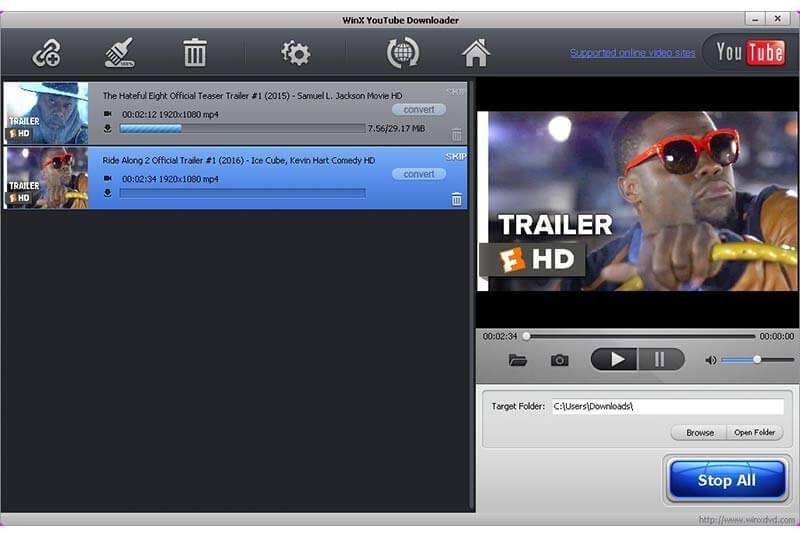Open Settings gear icon
Image resolution: width=800 pixels, height=537 pixels.
click(x=295, y=53)
